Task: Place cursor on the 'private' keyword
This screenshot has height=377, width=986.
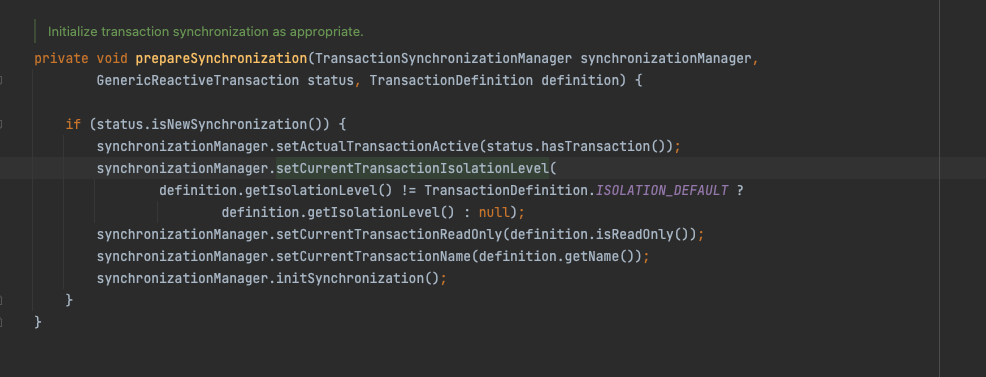Action: coord(62,59)
